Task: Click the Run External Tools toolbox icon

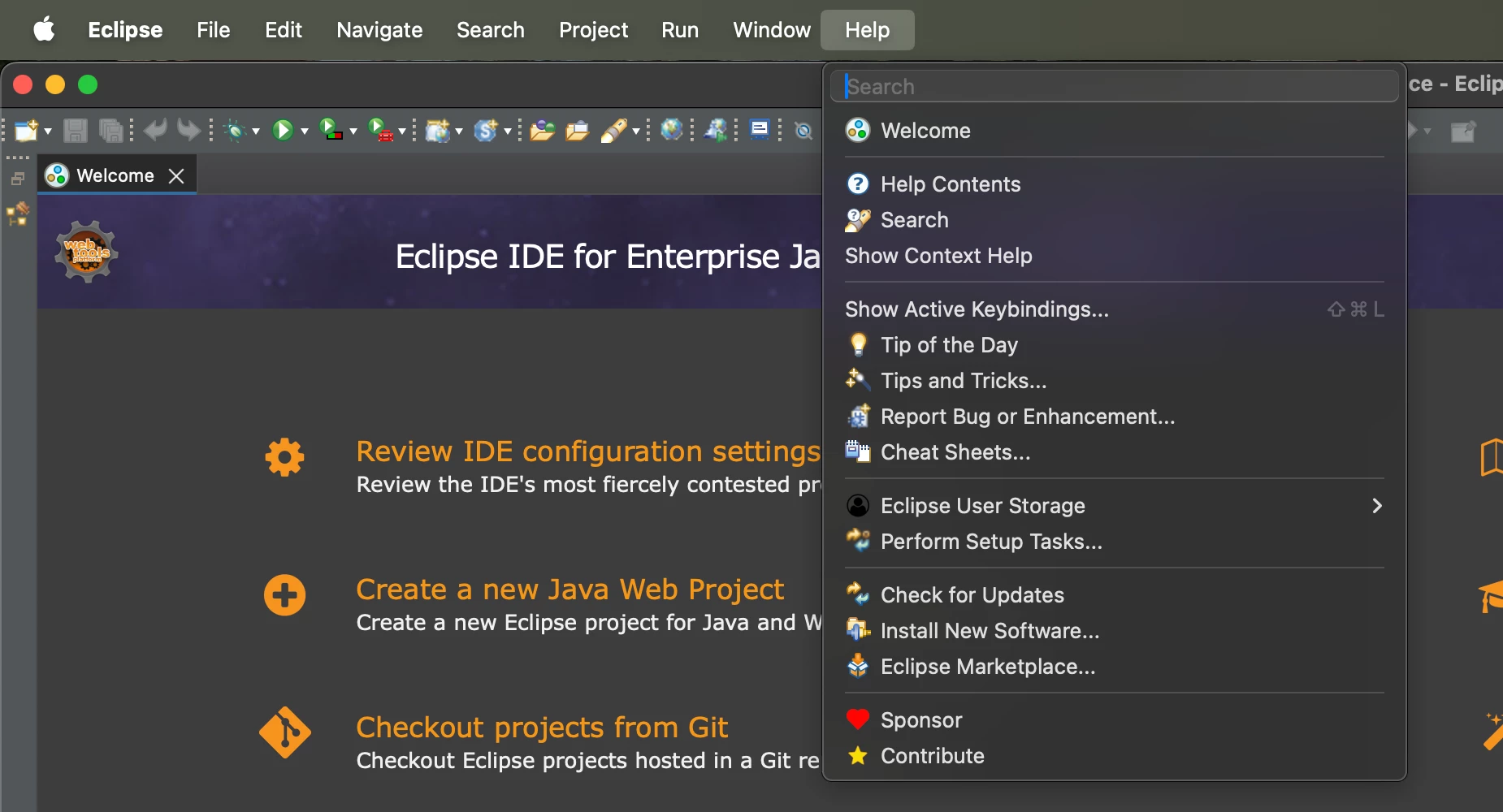Action: 380,130
